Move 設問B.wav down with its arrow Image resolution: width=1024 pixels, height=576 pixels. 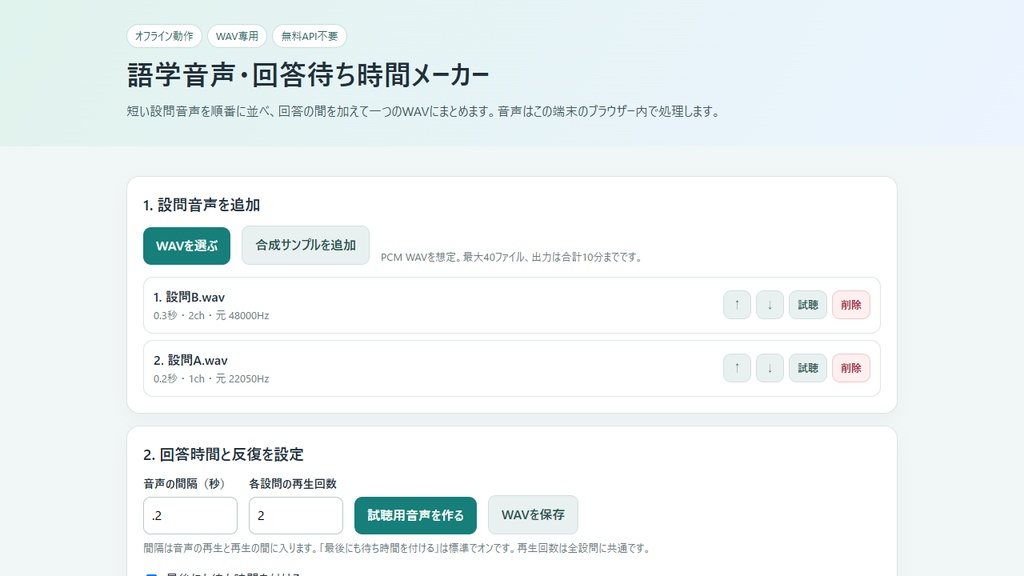tap(769, 305)
